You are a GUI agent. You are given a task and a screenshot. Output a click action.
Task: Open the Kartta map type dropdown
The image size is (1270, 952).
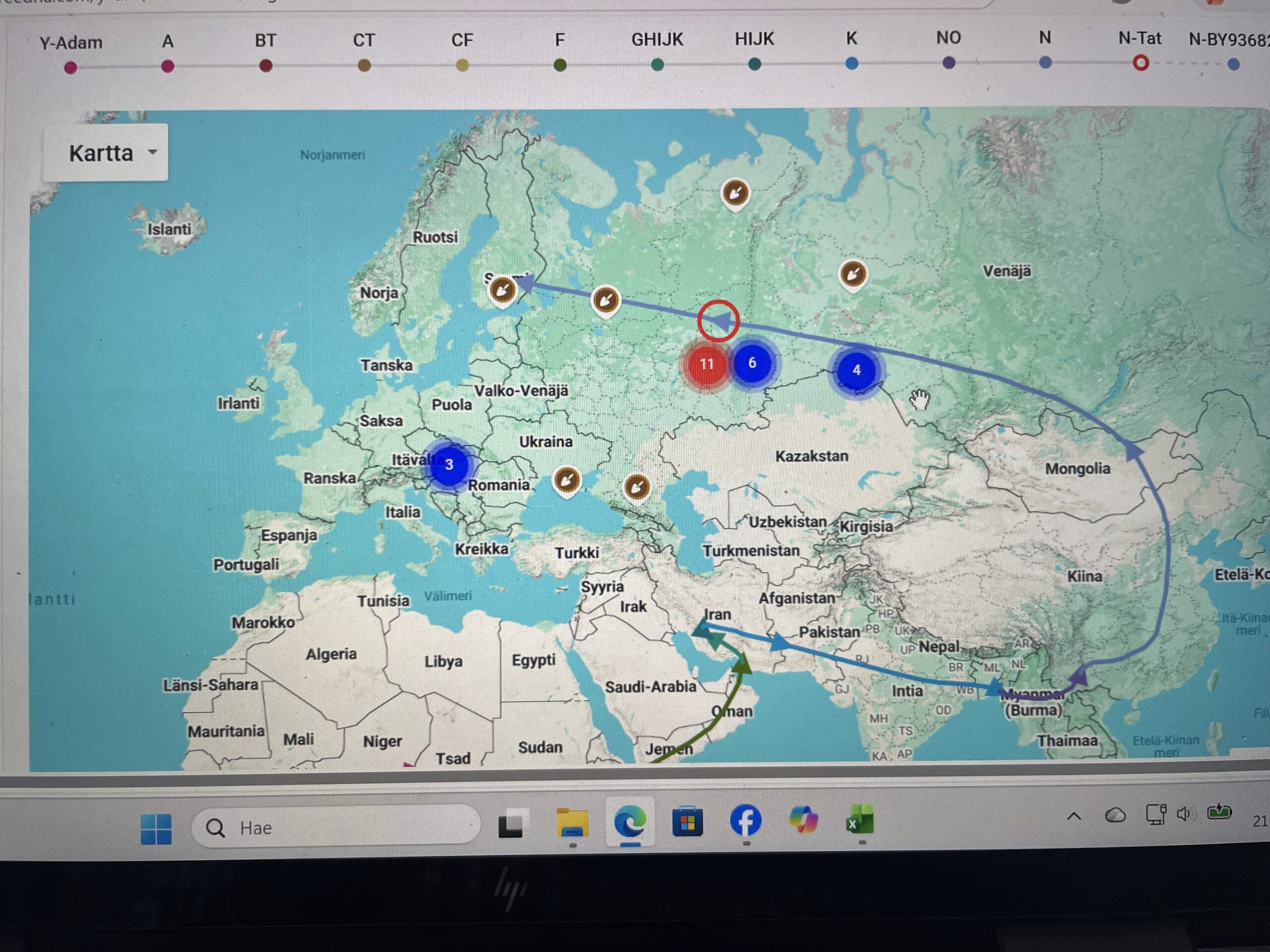click(x=106, y=153)
